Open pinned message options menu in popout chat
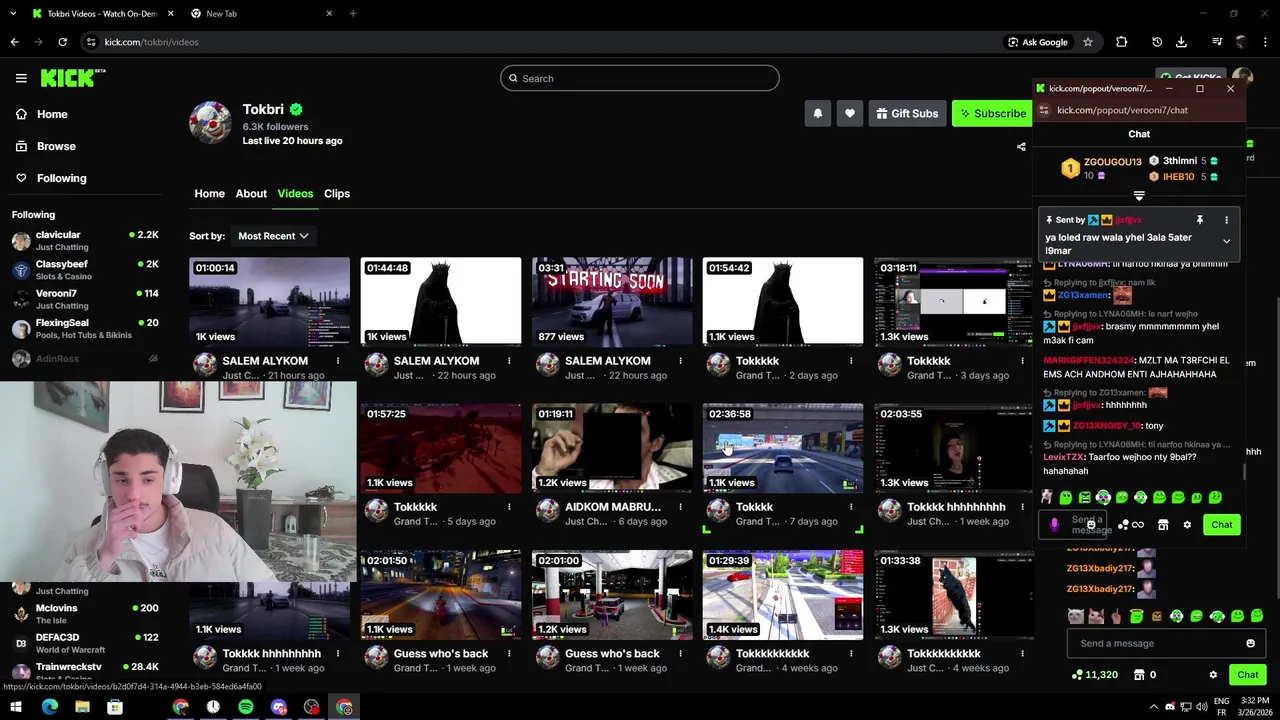Screen dimensions: 1280x720 1226,220
